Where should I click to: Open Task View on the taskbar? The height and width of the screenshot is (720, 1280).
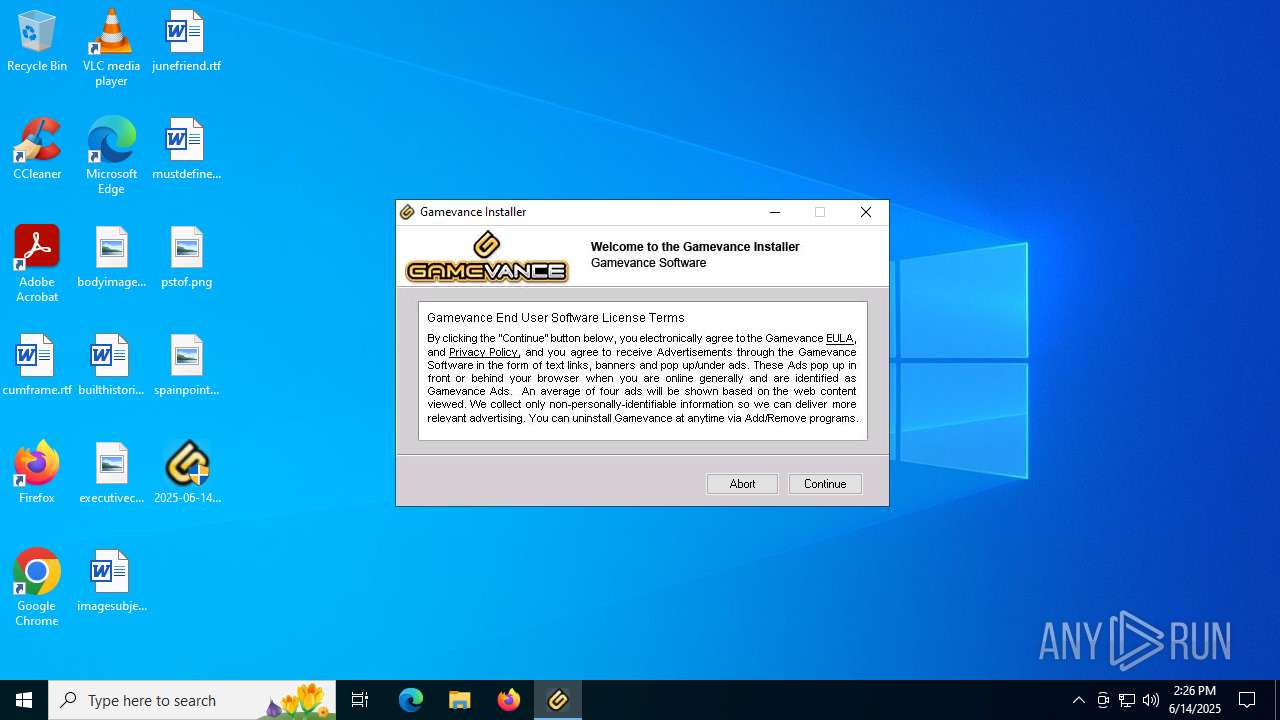tap(360, 700)
